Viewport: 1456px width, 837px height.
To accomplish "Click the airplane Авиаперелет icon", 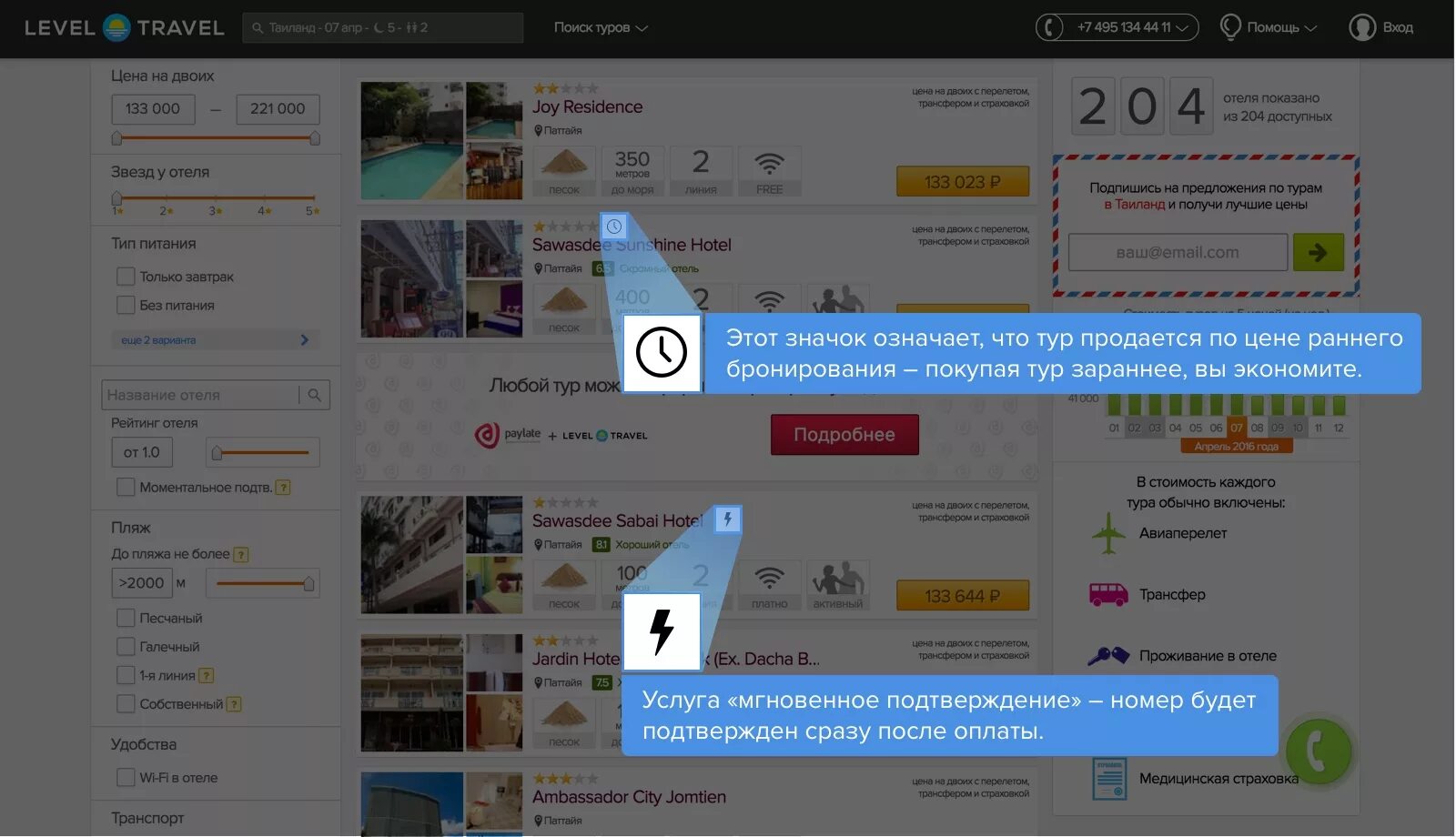I will coord(1108,533).
